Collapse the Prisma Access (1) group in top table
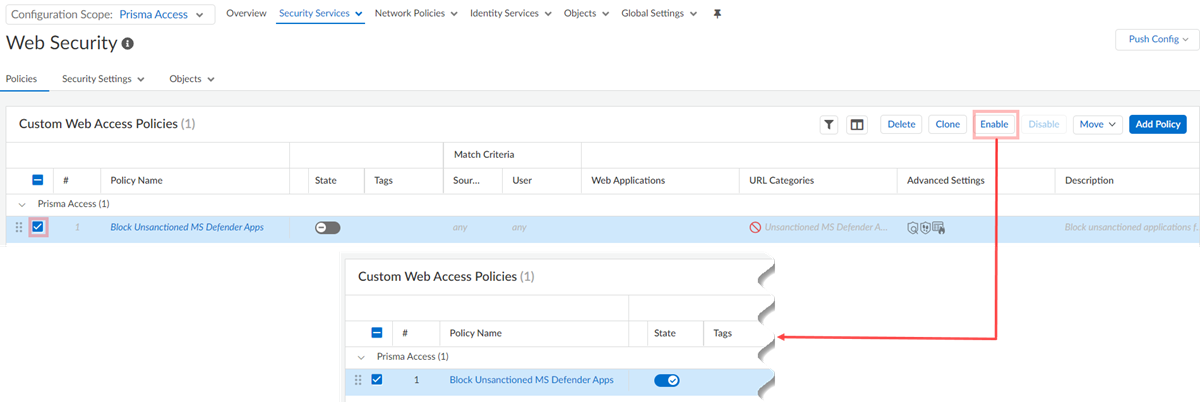Screen dimensions: 1200x402 click(22, 203)
